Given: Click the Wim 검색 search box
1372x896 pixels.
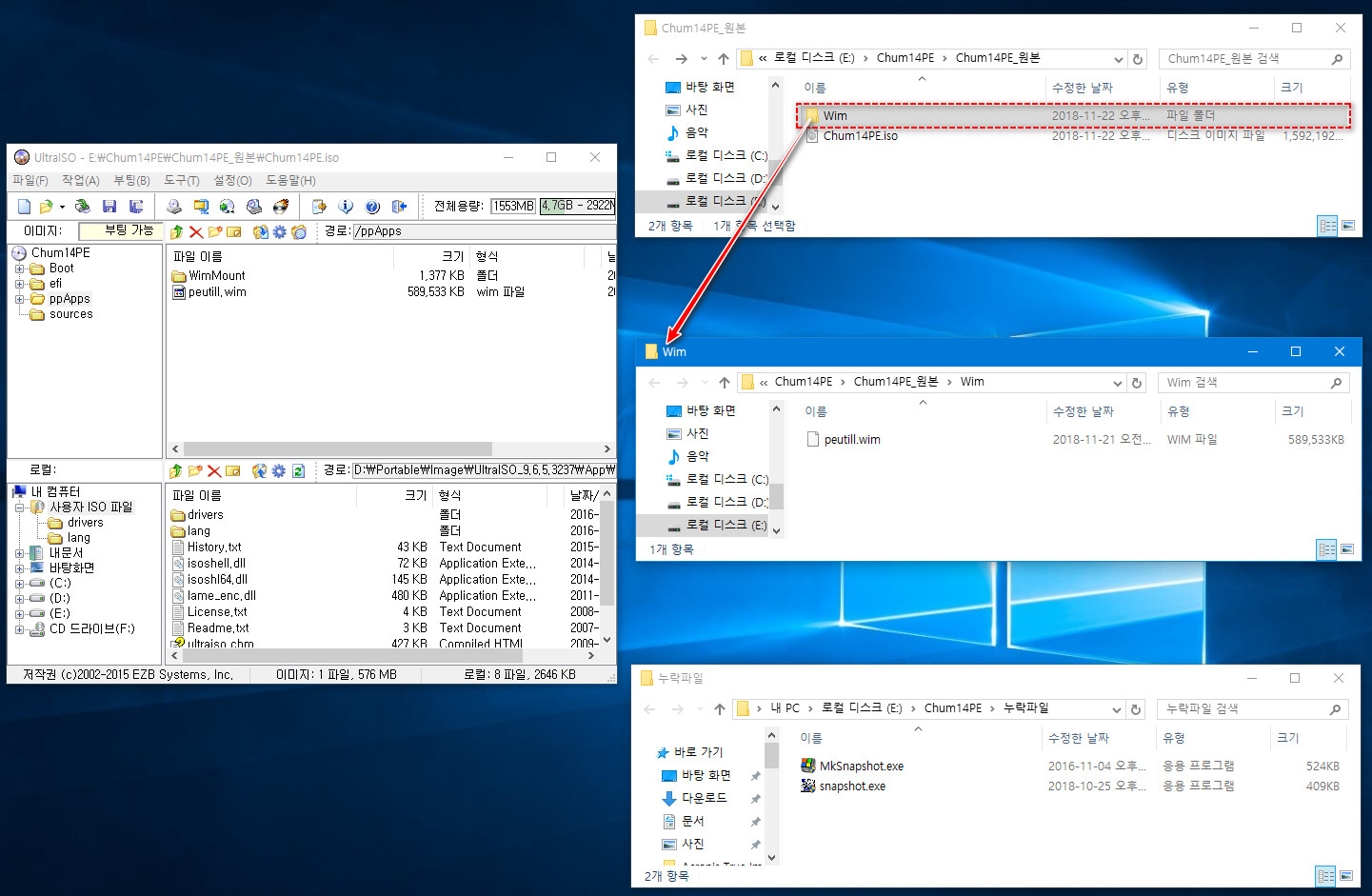Looking at the screenshot, I should pyautogui.click(x=1253, y=383).
